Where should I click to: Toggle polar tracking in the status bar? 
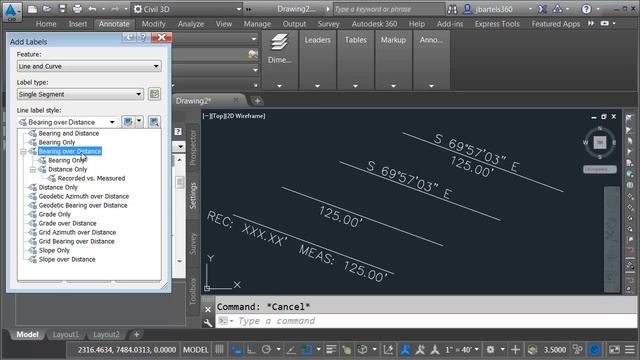tap(267, 350)
